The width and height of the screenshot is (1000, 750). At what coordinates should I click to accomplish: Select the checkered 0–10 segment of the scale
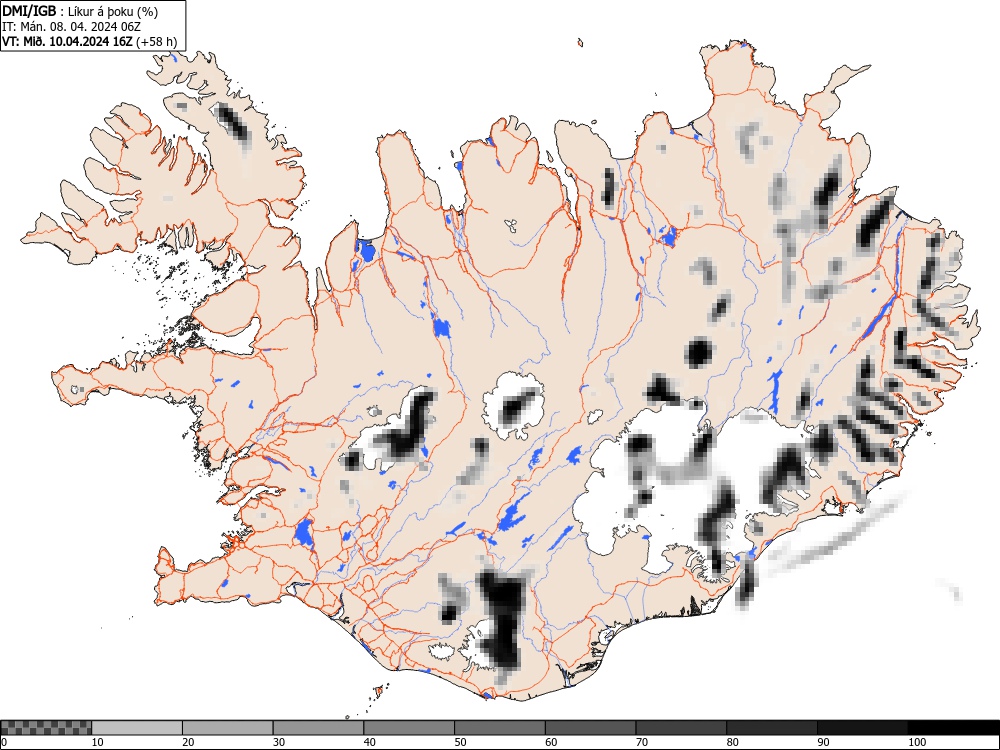click(x=46, y=728)
